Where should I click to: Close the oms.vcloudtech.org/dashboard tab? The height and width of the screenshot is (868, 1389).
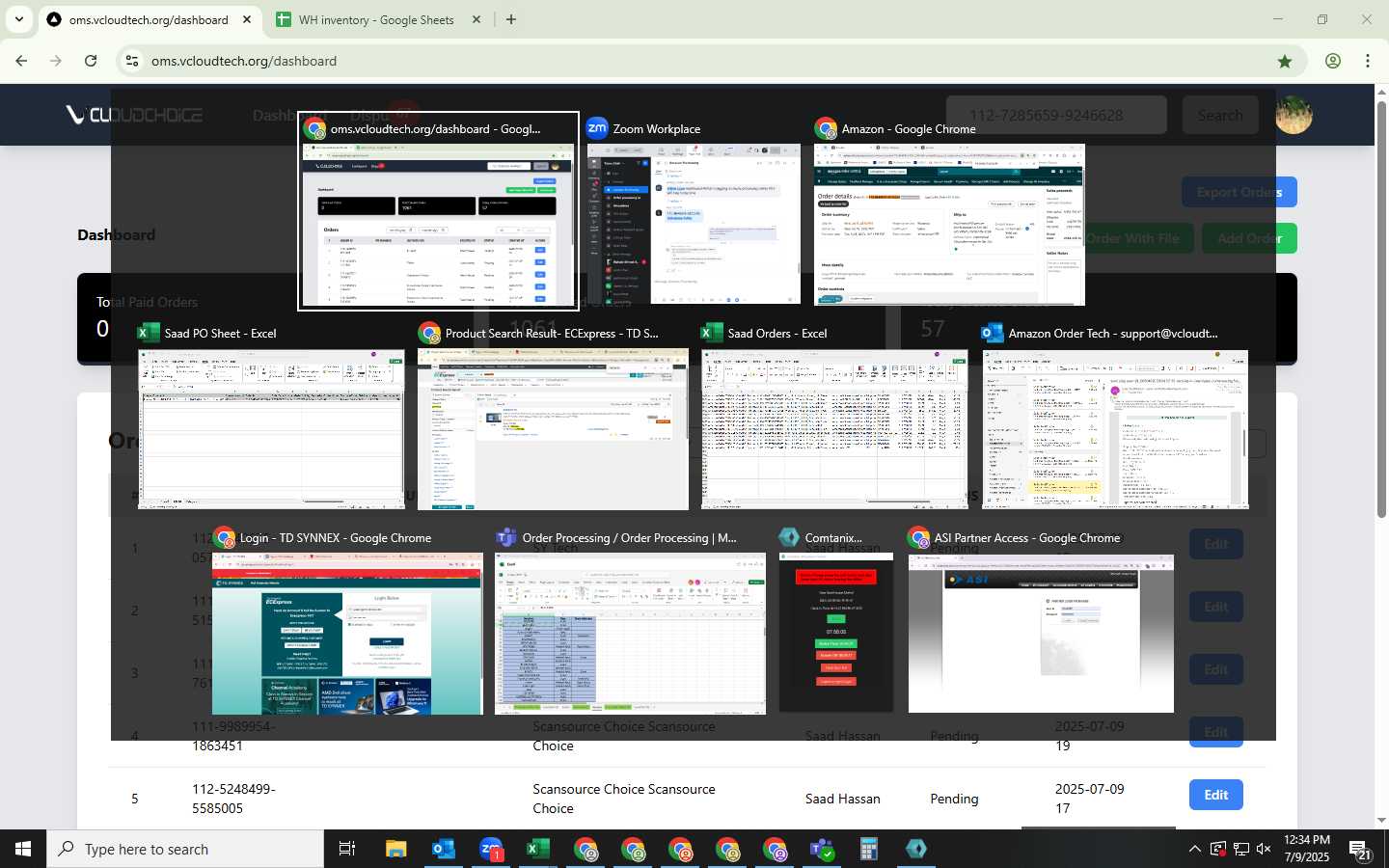[247, 19]
